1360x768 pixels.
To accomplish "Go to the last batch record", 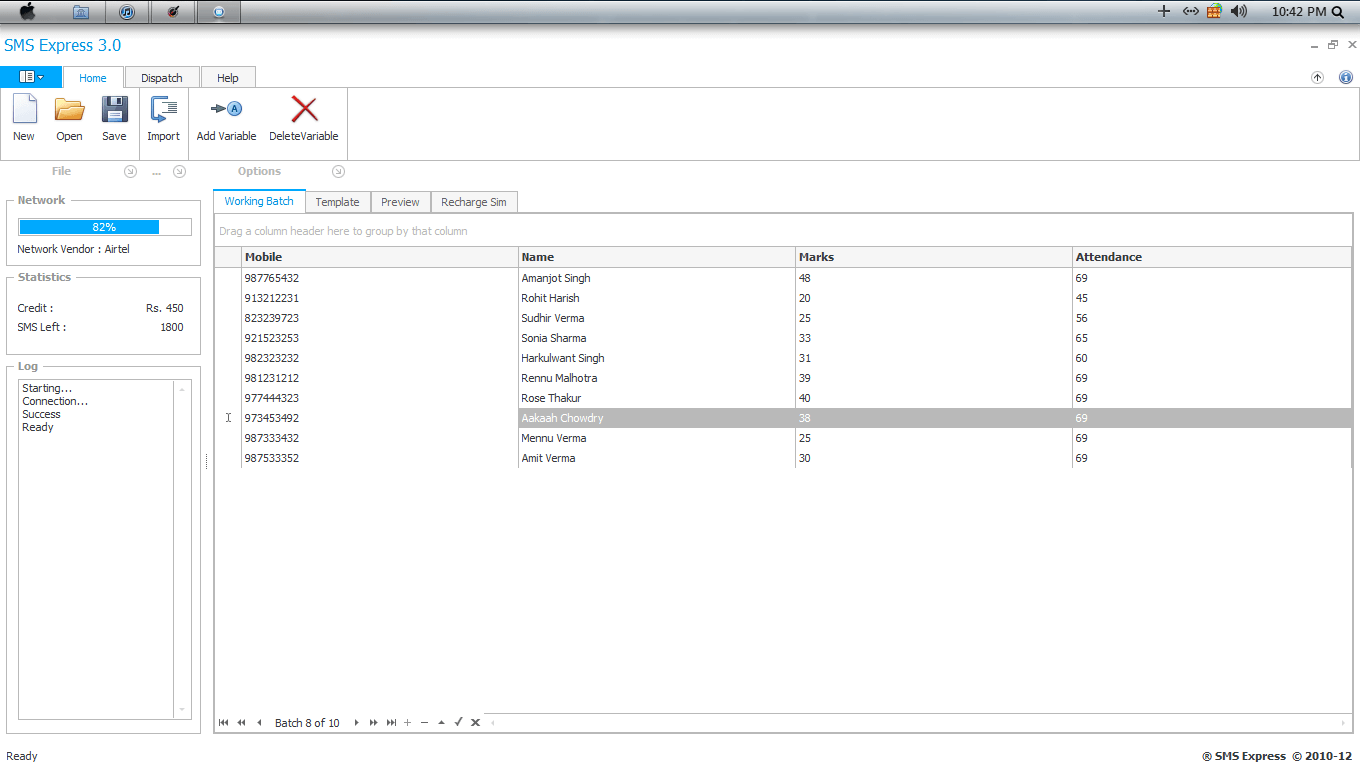I will point(391,723).
